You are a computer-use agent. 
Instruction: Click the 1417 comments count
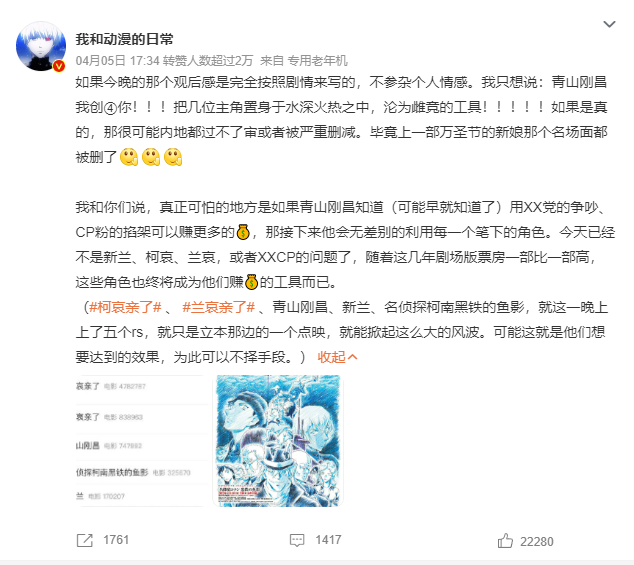coord(328,540)
